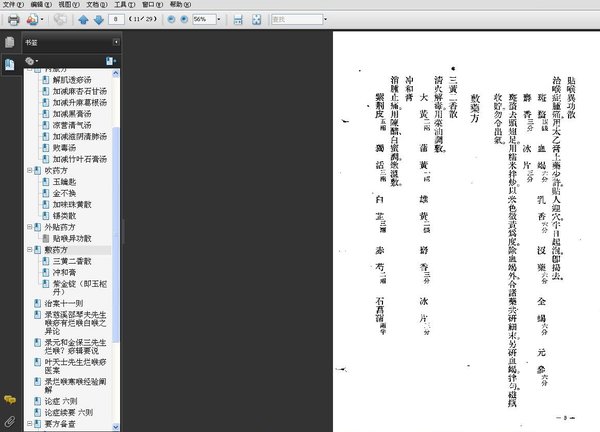
Task: Select bookmark 加减麻杏石甘汤
Action: (80, 91)
